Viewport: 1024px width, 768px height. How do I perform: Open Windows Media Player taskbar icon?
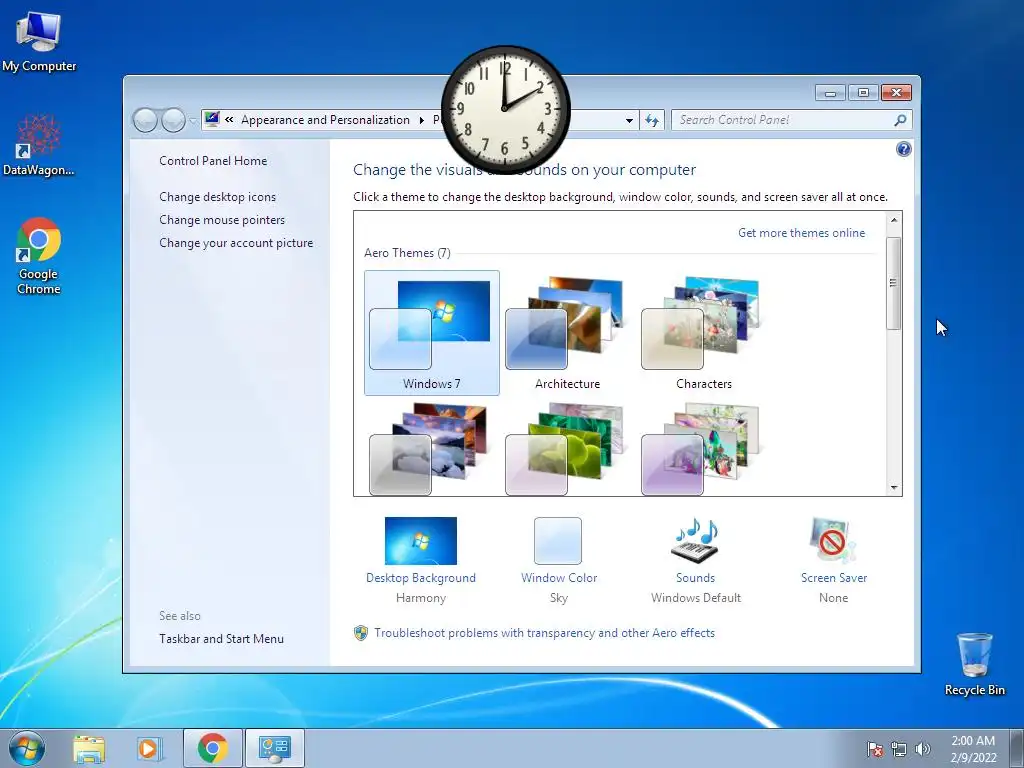(149, 749)
